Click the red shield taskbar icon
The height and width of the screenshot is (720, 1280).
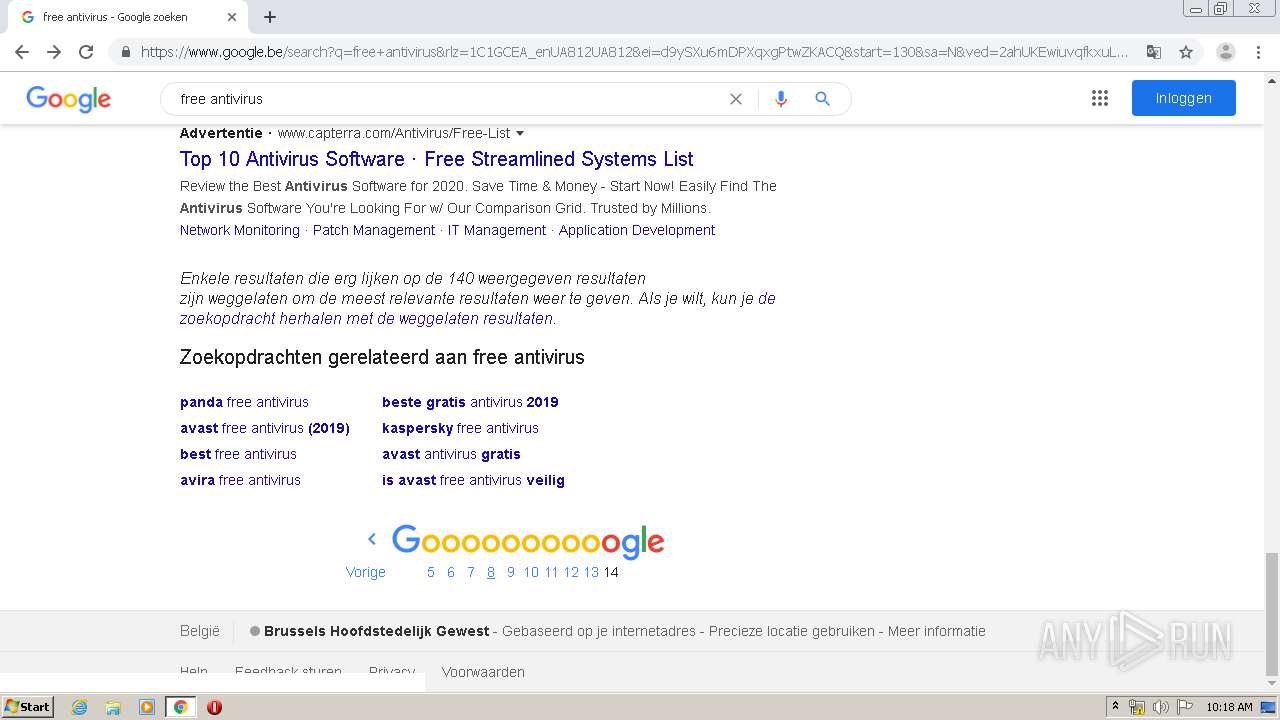(x=214, y=707)
